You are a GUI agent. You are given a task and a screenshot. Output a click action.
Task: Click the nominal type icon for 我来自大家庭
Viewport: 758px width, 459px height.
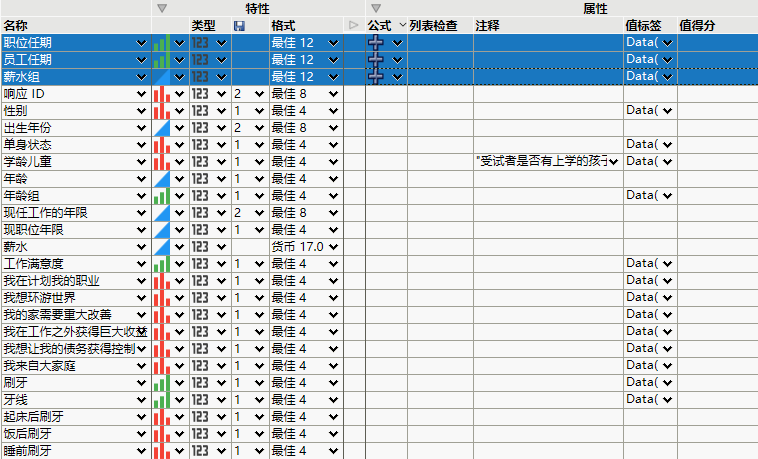(x=162, y=366)
